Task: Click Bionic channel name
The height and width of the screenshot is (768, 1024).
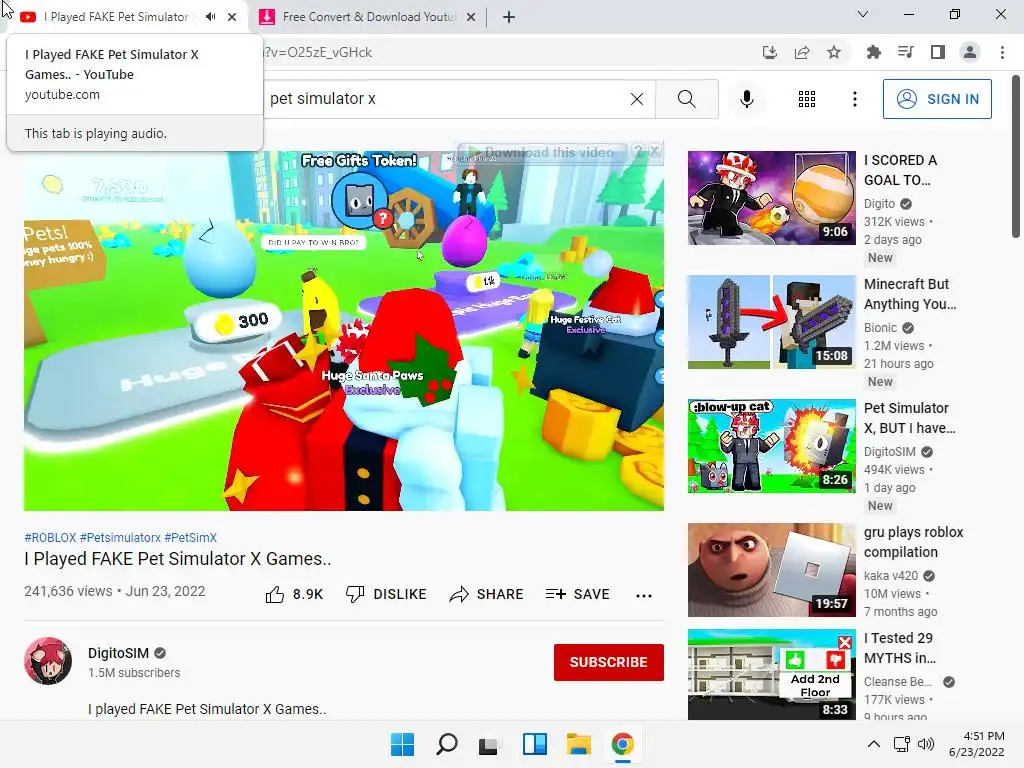Action: pyautogui.click(x=880, y=328)
